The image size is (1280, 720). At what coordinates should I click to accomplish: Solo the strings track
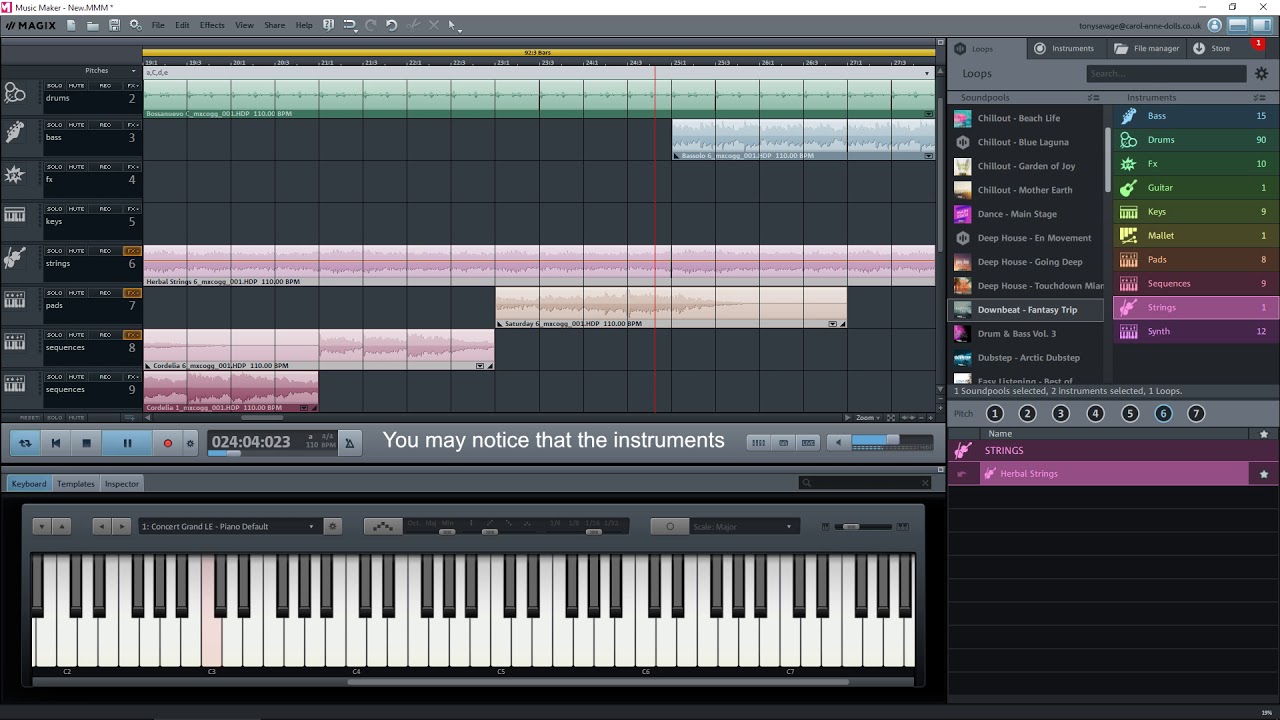pos(54,251)
